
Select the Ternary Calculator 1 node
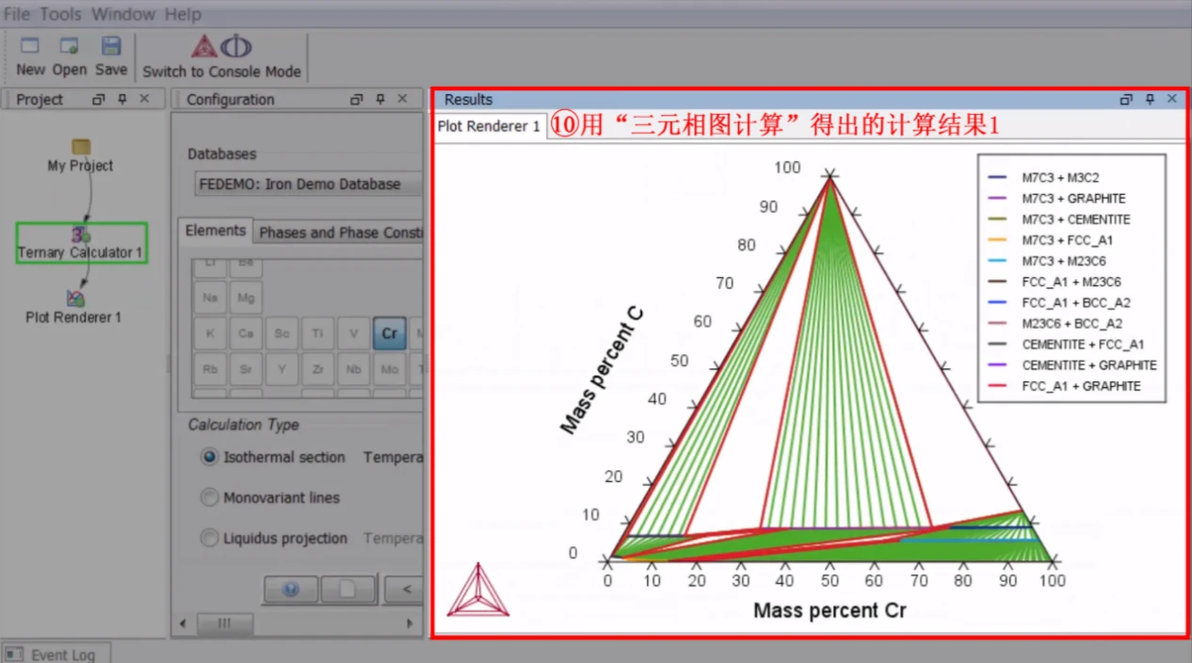[x=81, y=243]
